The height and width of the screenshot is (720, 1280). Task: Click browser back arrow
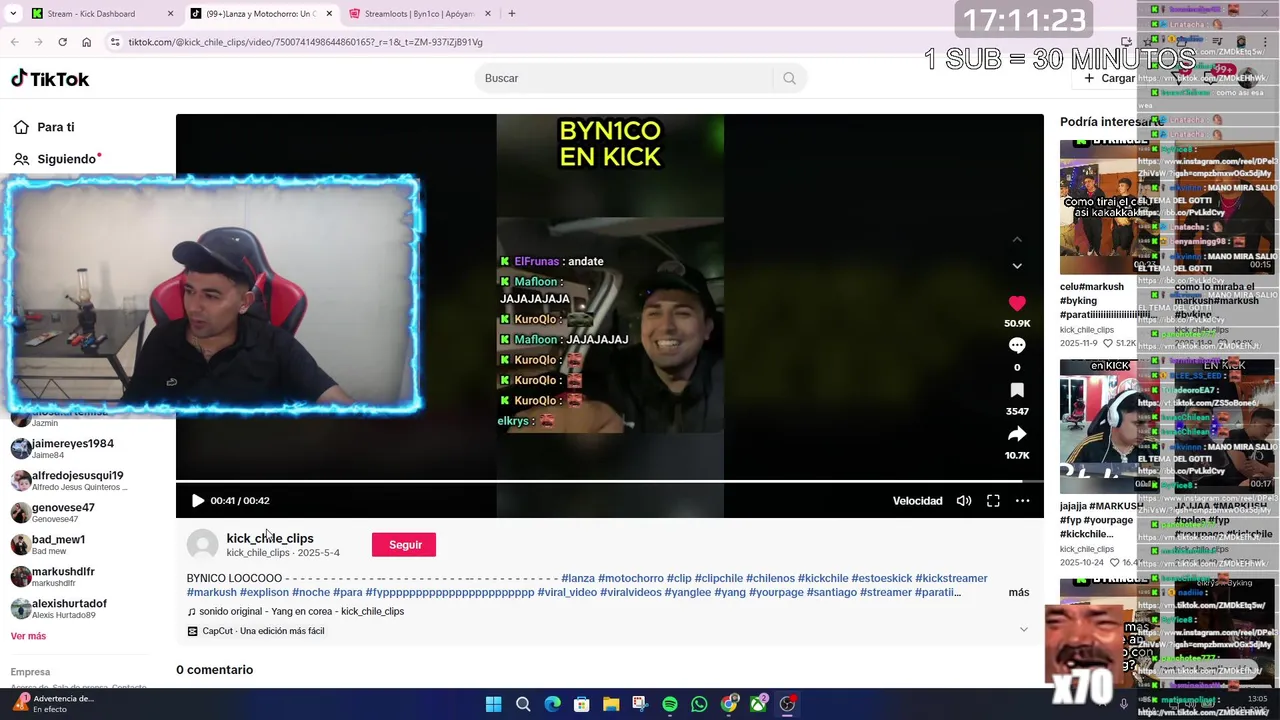[x=14, y=42]
